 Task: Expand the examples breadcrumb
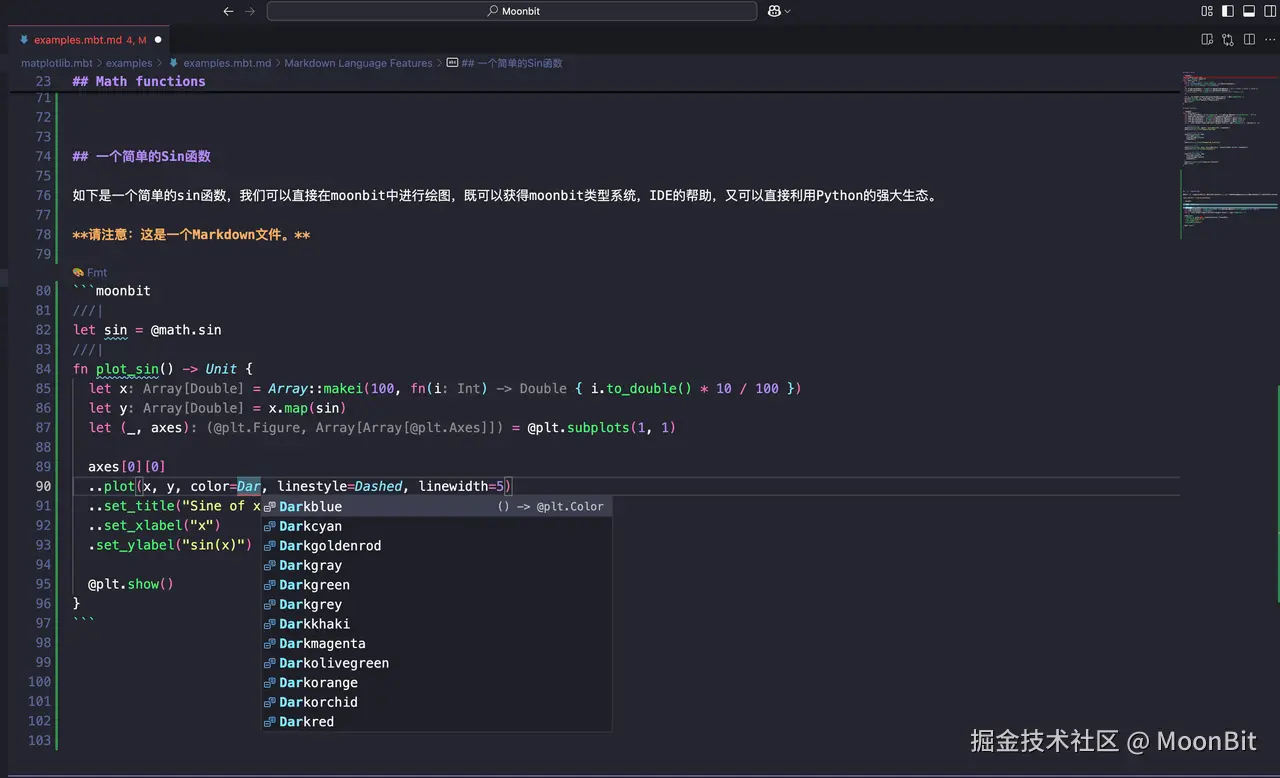[129, 62]
